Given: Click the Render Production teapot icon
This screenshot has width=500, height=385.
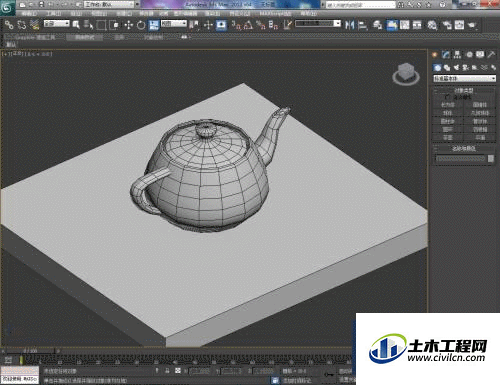Looking at the screenshot, I should click(x=472, y=25).
